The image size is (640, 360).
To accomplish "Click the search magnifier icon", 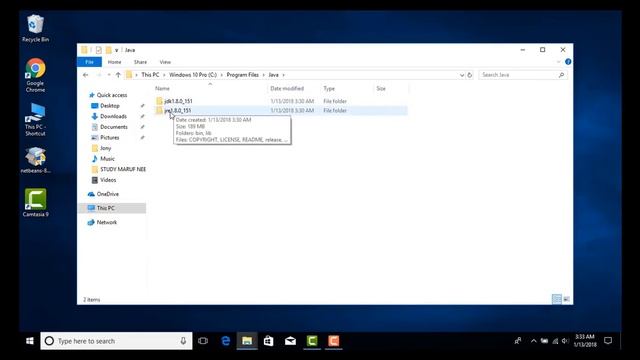I will 561,75.
